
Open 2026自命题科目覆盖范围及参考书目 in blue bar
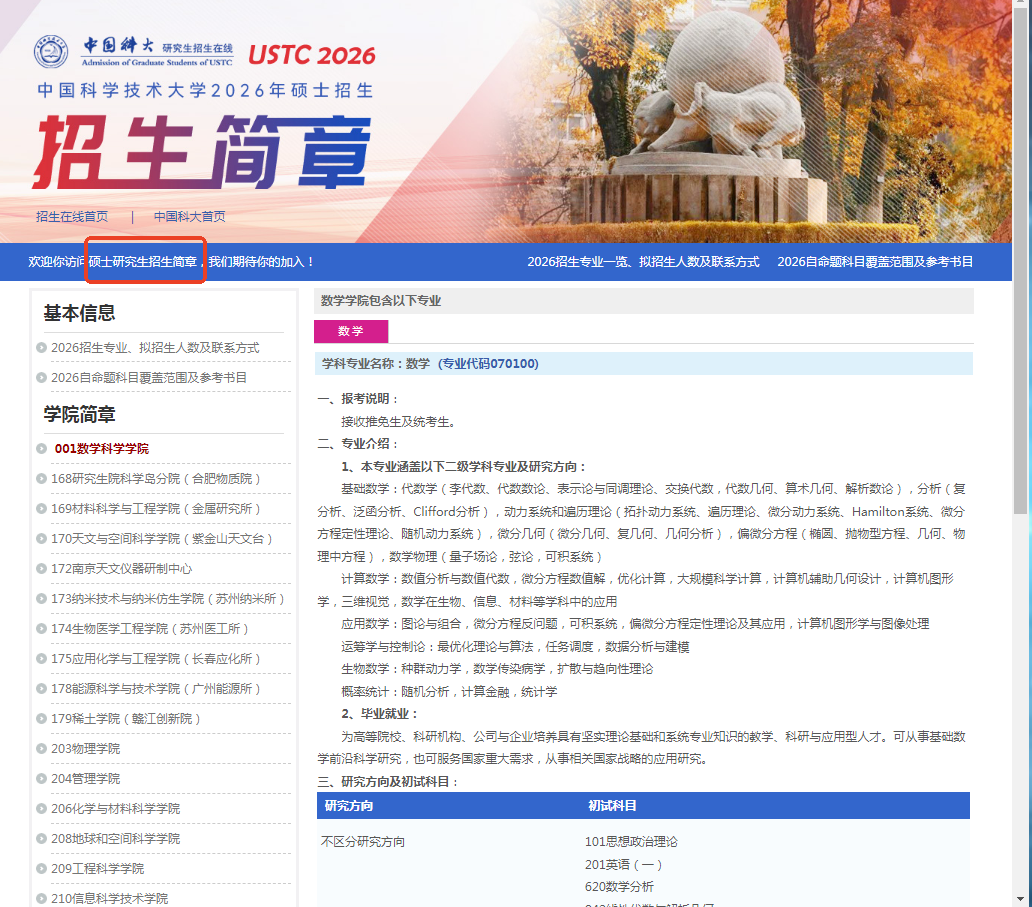coord(875,262)
